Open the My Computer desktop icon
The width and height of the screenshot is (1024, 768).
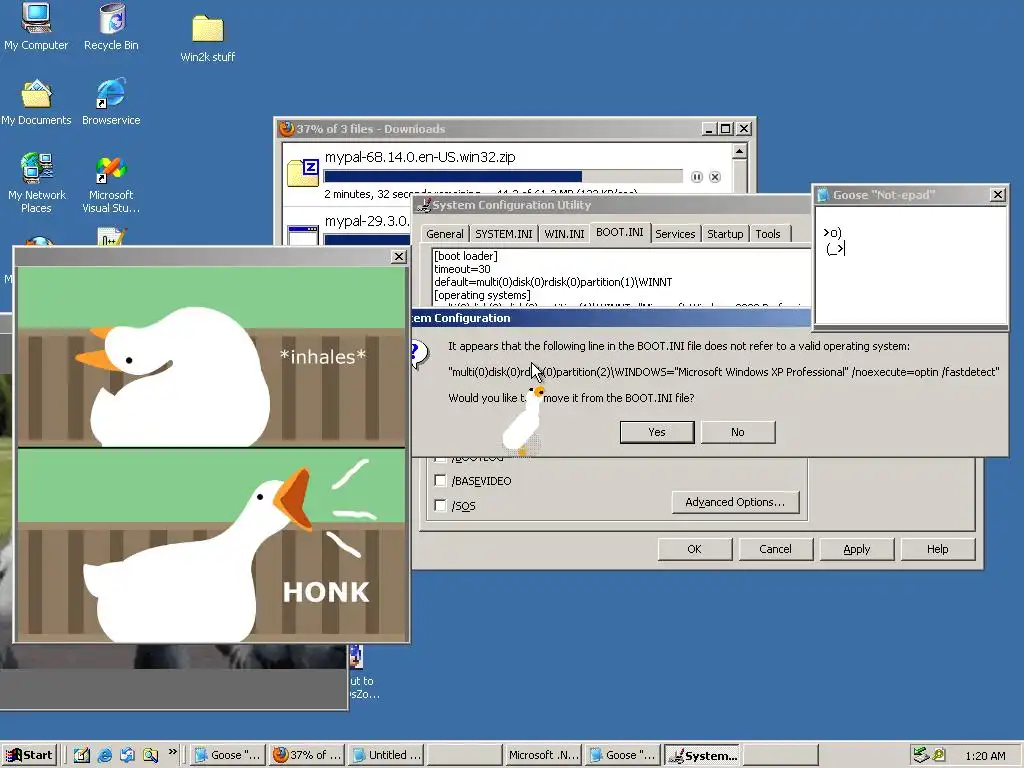[36, 26]
